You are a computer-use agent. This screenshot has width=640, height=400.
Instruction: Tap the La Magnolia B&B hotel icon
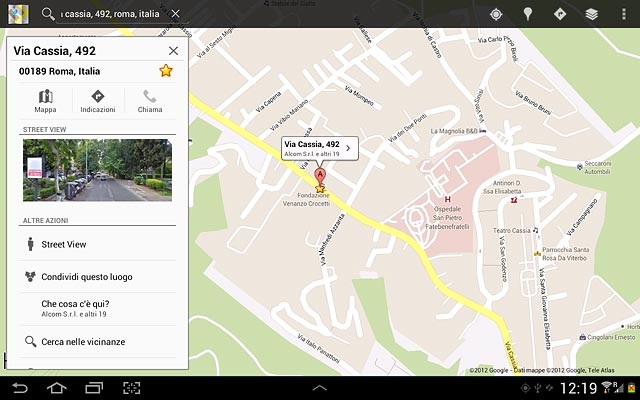coord(484,131)
